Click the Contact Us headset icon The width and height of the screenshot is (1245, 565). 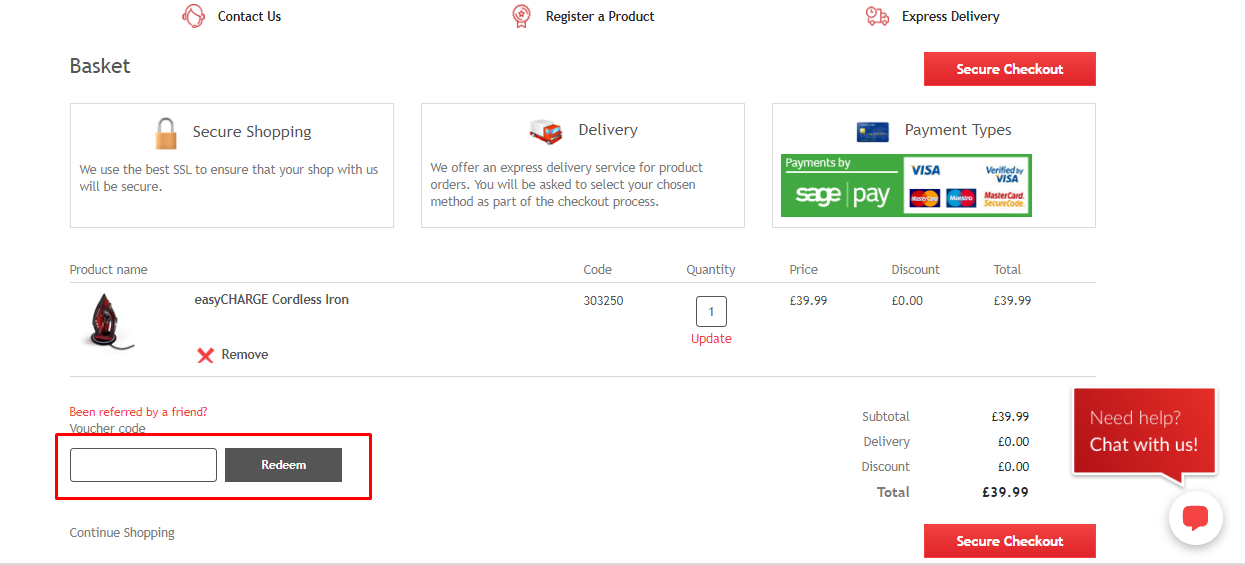click(194, 16)
